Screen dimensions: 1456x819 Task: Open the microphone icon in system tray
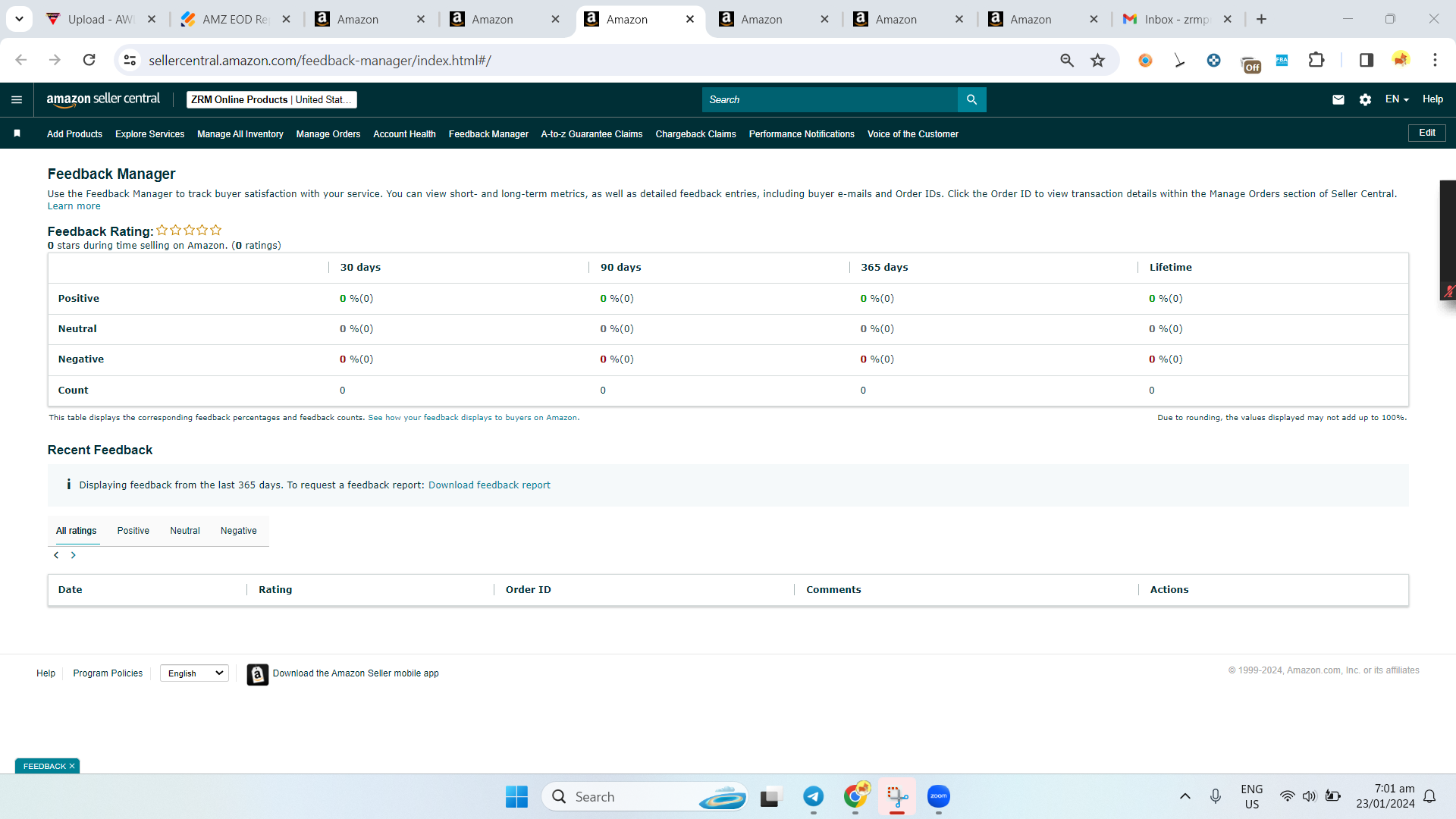coord(1216,796)
